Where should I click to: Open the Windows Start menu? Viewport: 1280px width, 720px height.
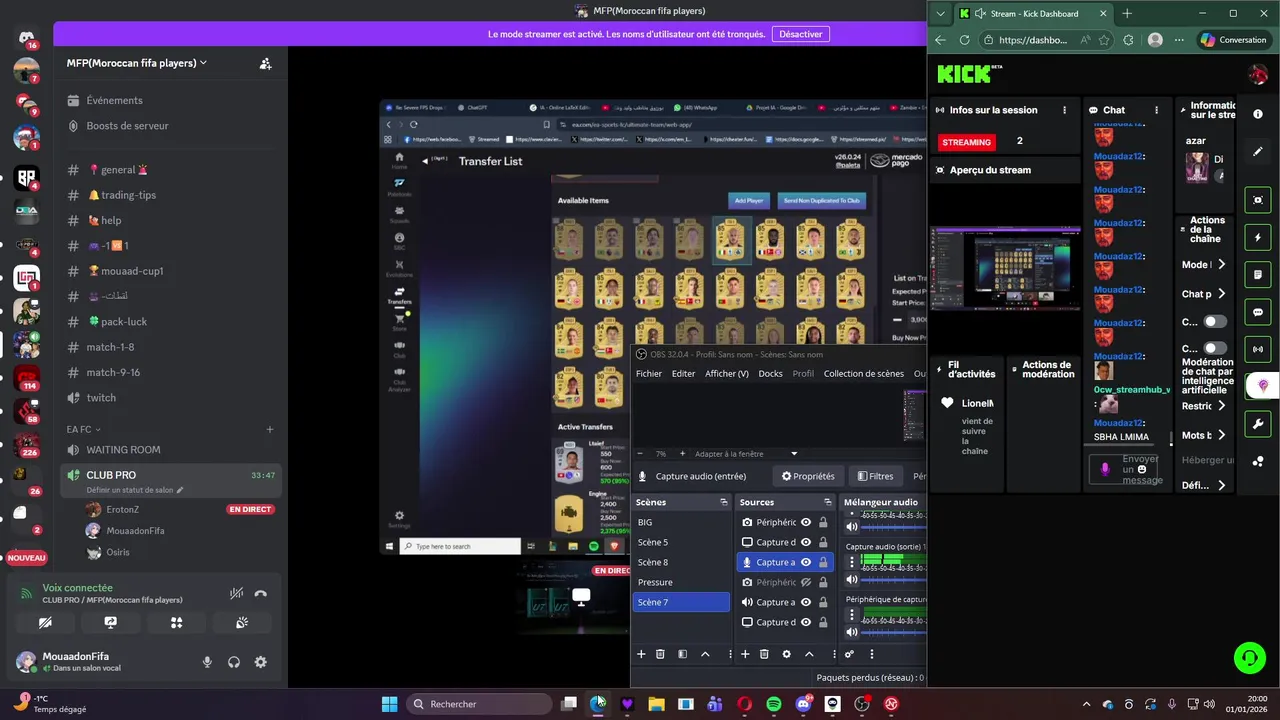click(389, 704)
